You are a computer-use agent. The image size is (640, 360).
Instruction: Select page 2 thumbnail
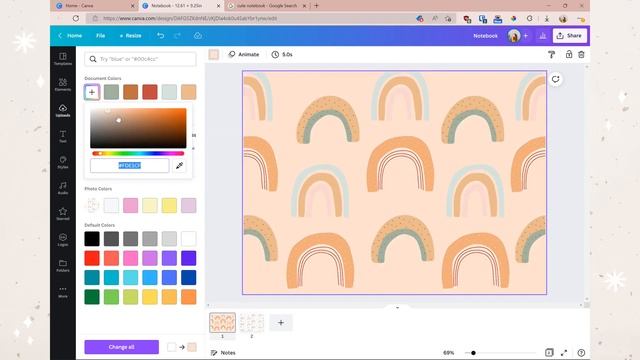[251, 323]
